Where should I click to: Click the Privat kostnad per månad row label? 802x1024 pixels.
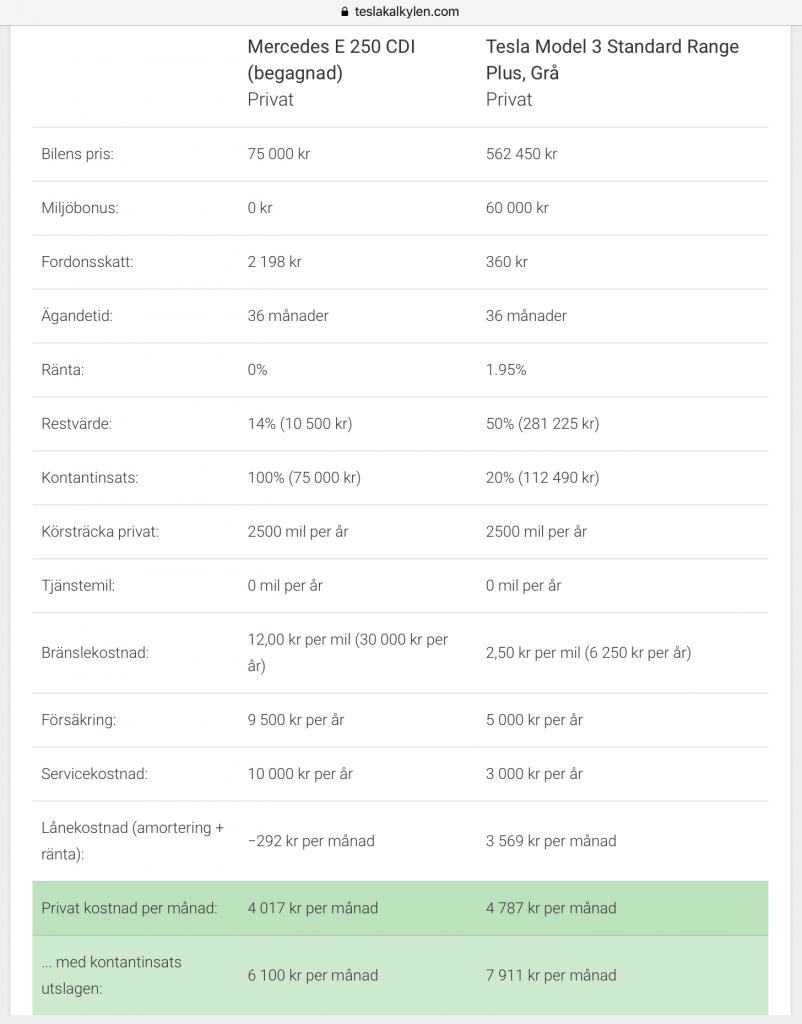(x=129, y=908)
